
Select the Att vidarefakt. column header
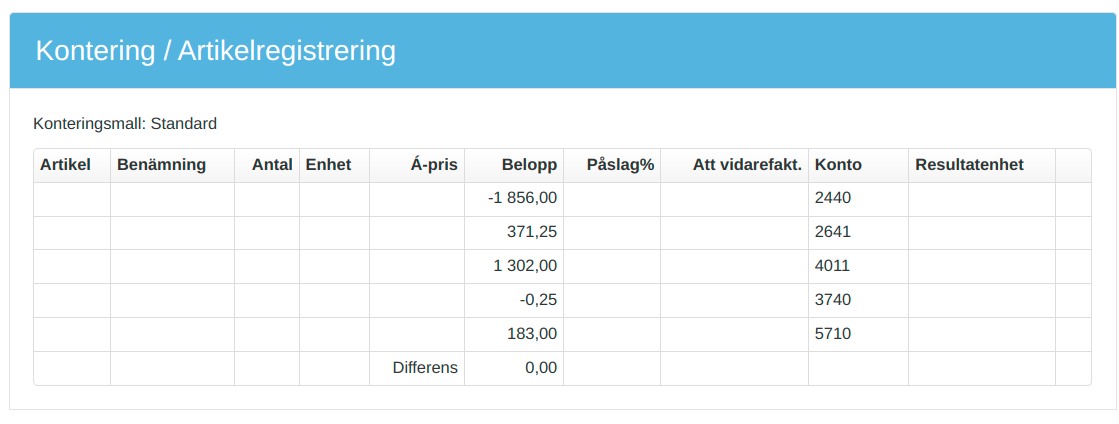tap(747, 165)
